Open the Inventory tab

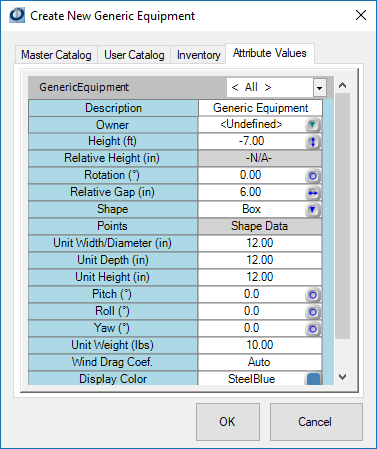point(199,55)
